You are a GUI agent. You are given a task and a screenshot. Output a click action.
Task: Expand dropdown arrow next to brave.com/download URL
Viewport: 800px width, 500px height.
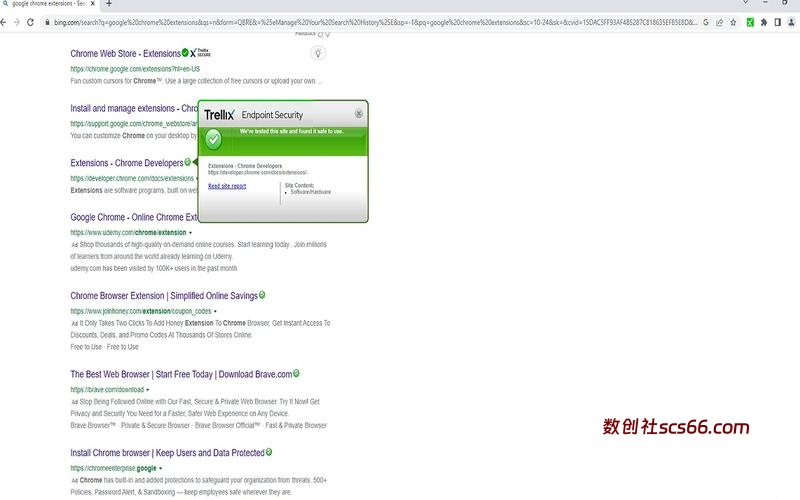tap(148, 390)
